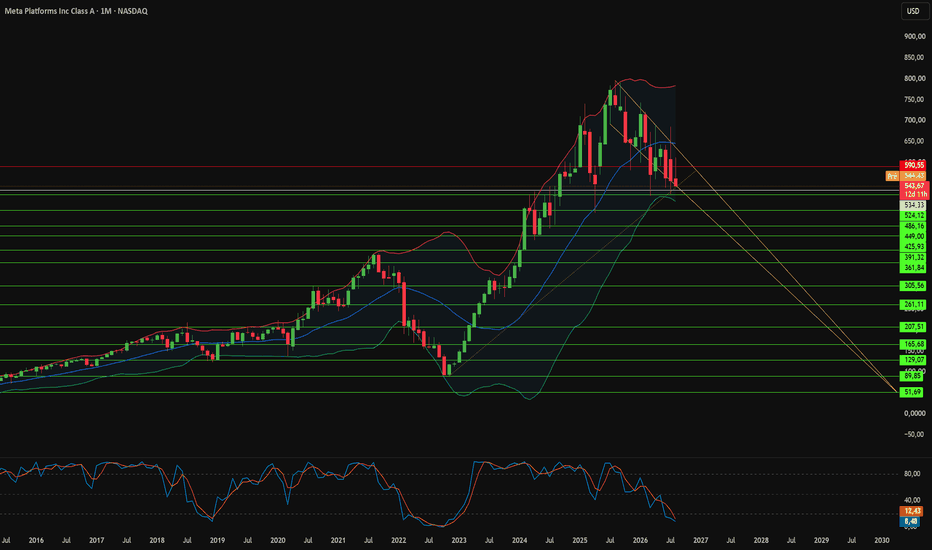Click the 12d 11h countdown label
Viewport: 932px width, 550px height.
point(914,194)
